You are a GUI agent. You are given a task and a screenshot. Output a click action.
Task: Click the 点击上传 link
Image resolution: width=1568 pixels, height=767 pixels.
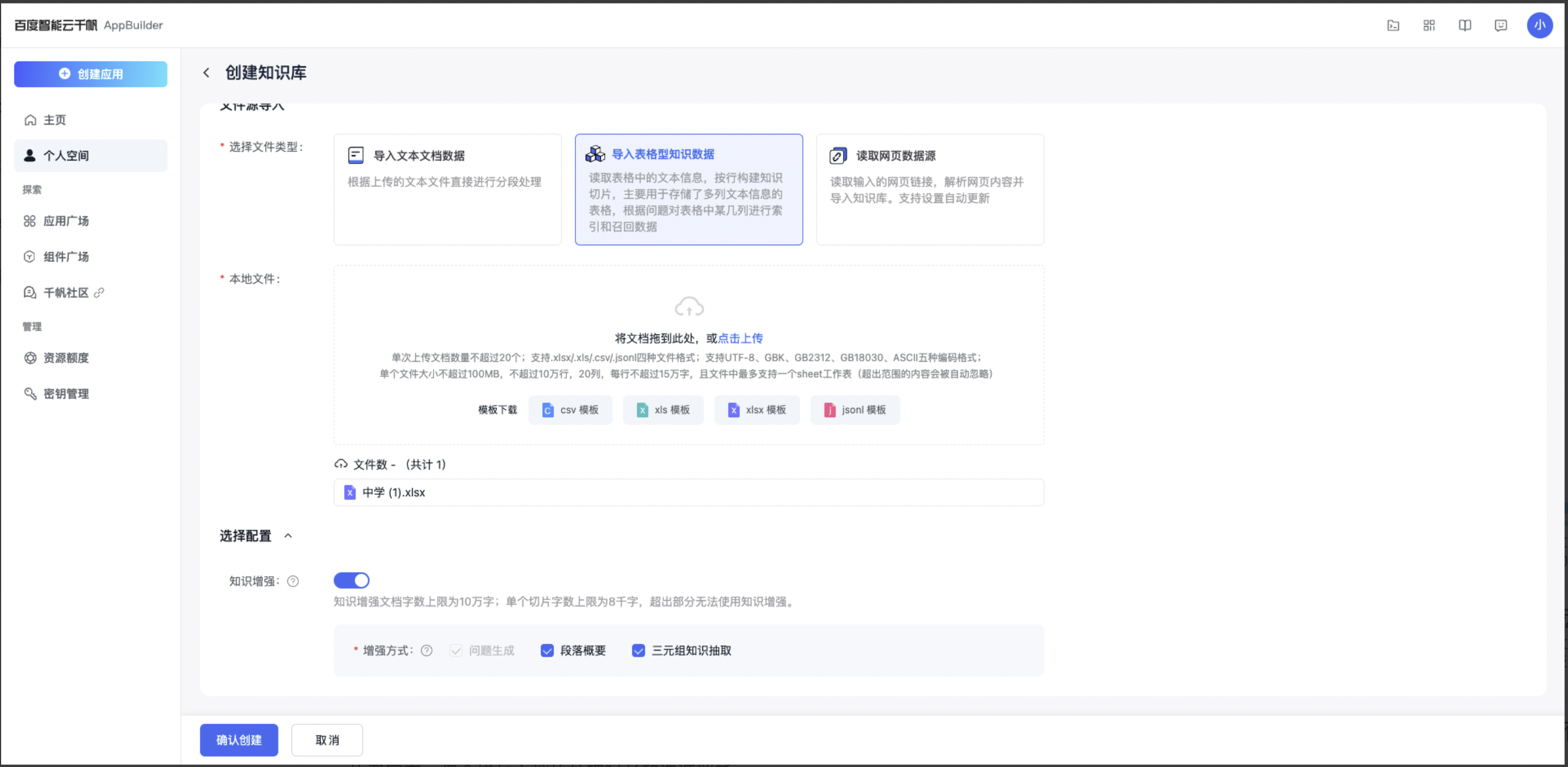coord(740,338)
